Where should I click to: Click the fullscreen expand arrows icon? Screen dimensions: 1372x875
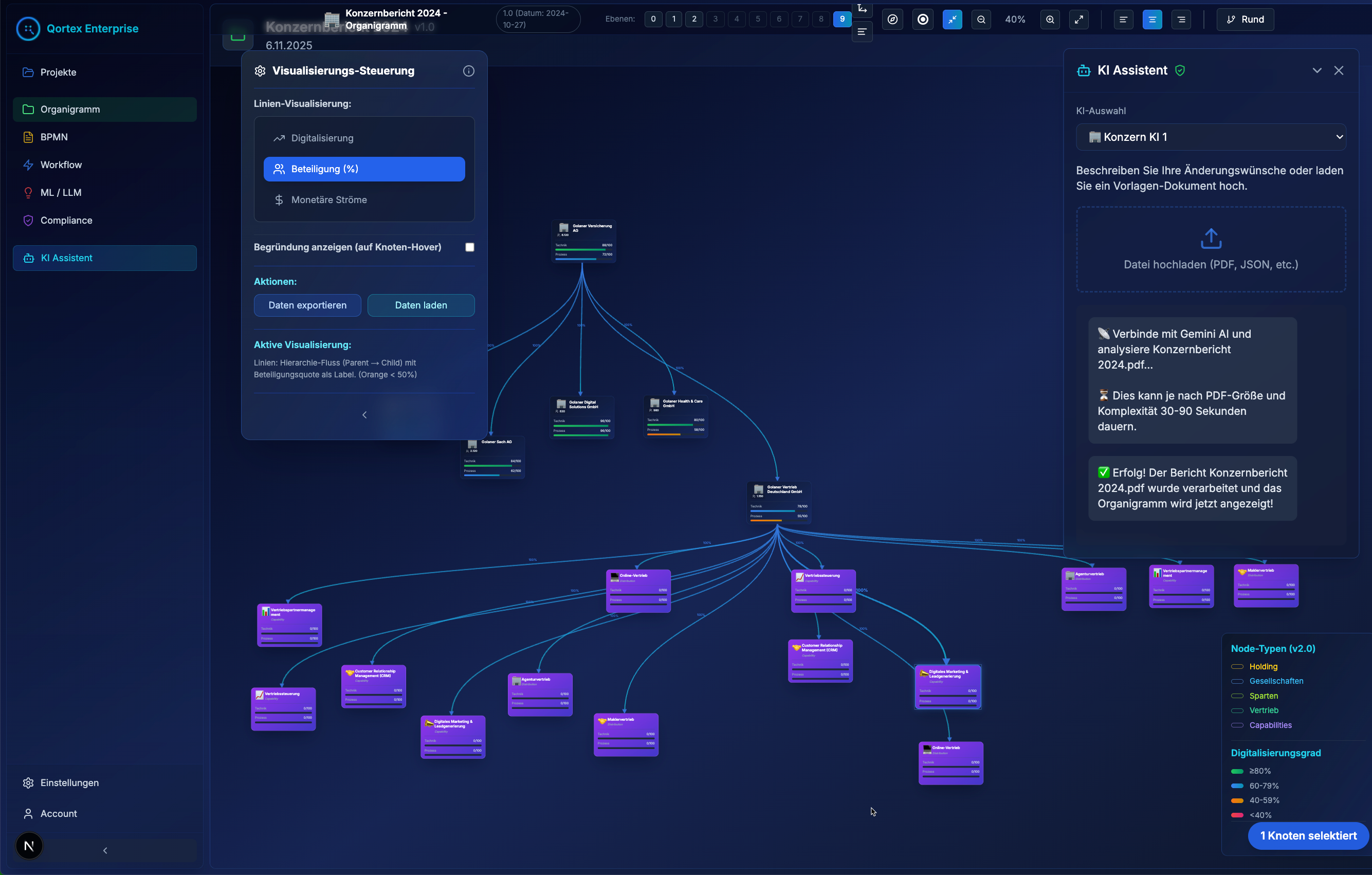pos(1079,20)
